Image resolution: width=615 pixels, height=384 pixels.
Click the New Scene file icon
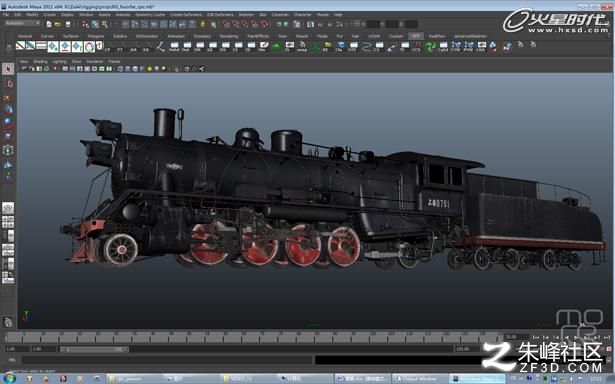coord(49,24)
